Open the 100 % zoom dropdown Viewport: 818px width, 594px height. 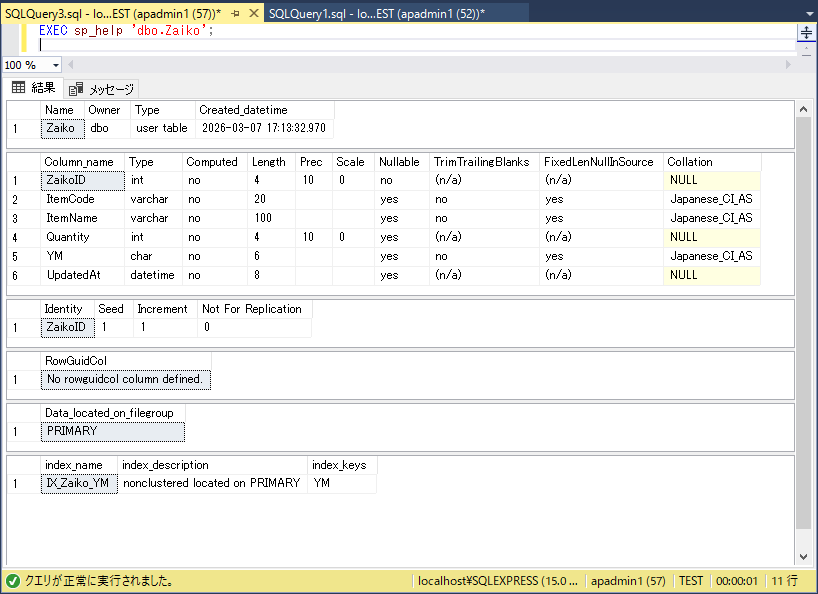coord(54,65)
